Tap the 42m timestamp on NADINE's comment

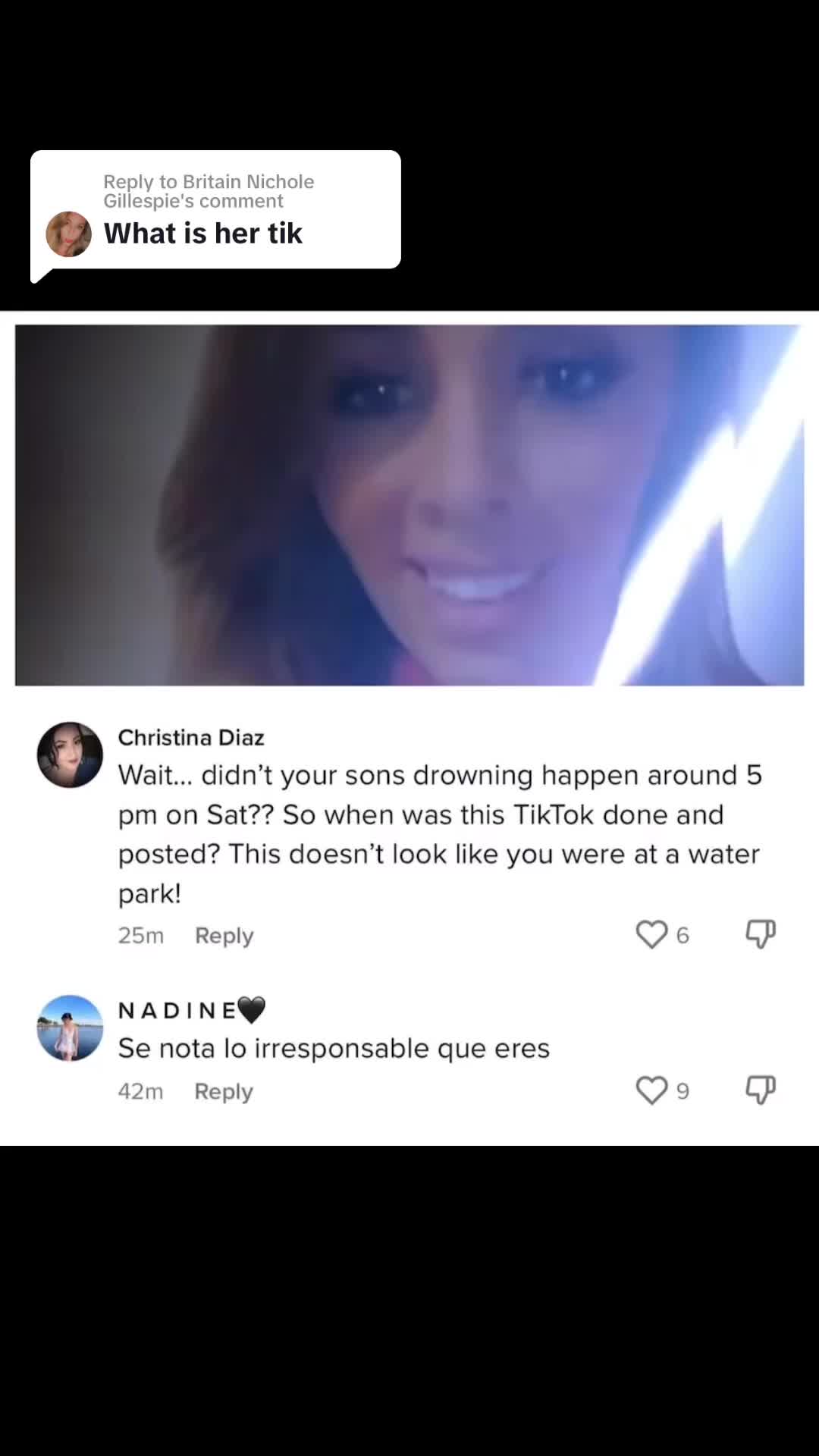tap(140, 1092)
